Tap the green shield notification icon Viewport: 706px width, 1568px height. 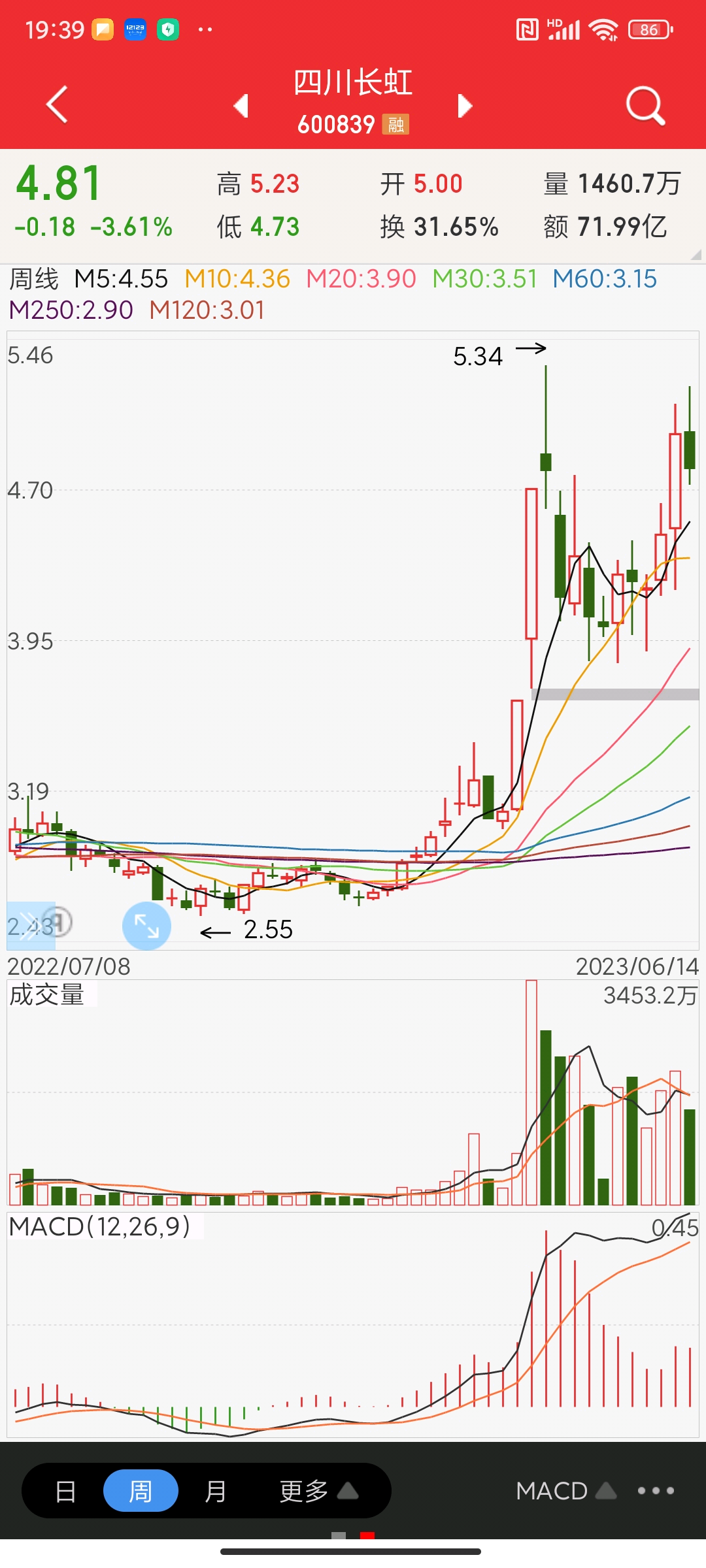168,29
